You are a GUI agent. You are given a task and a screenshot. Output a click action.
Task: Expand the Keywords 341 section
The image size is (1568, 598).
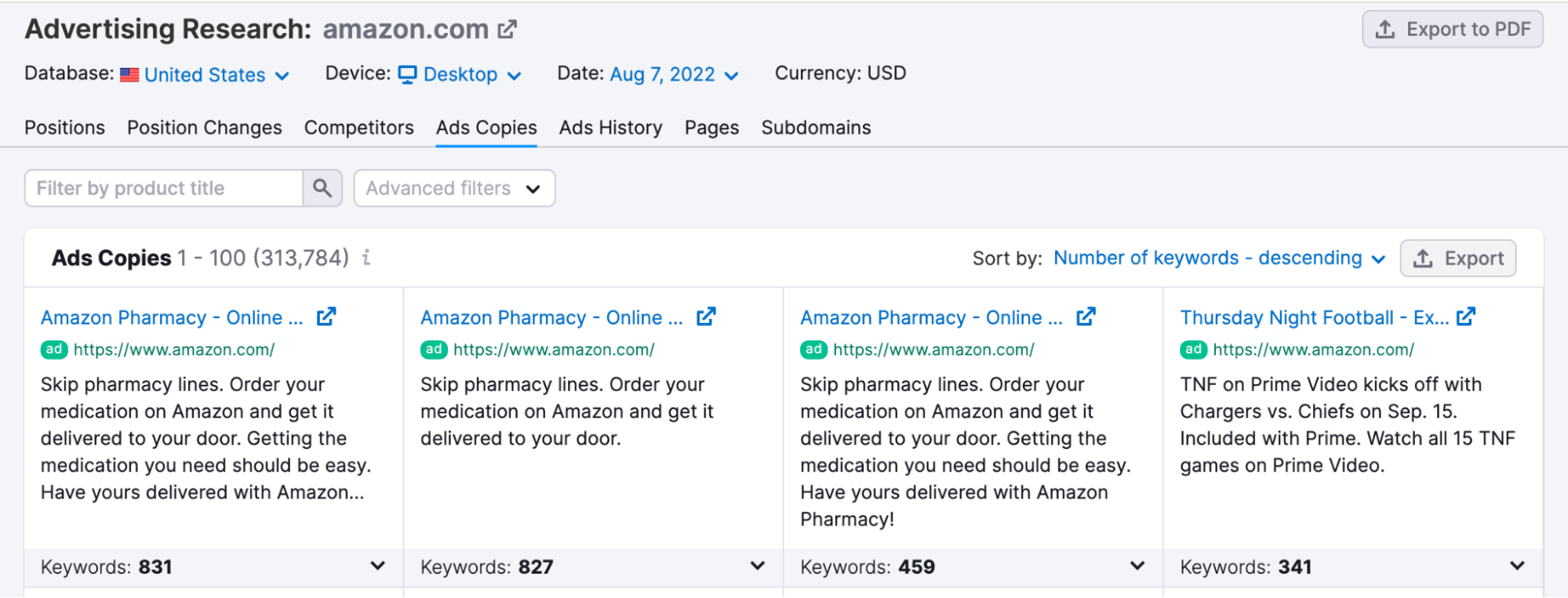pyautogui.click(x=1517, y=566)
